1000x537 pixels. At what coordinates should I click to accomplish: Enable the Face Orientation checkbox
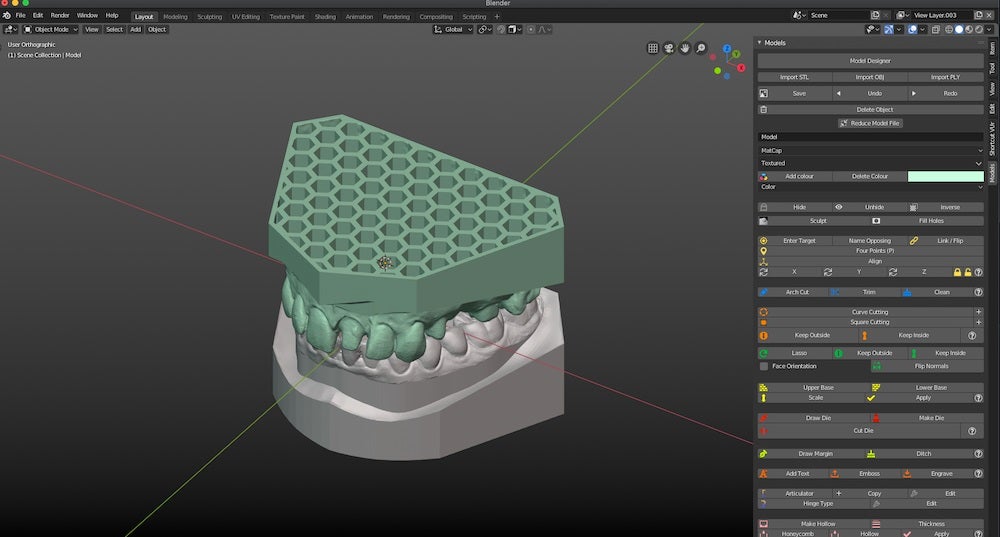coord(764,366)
